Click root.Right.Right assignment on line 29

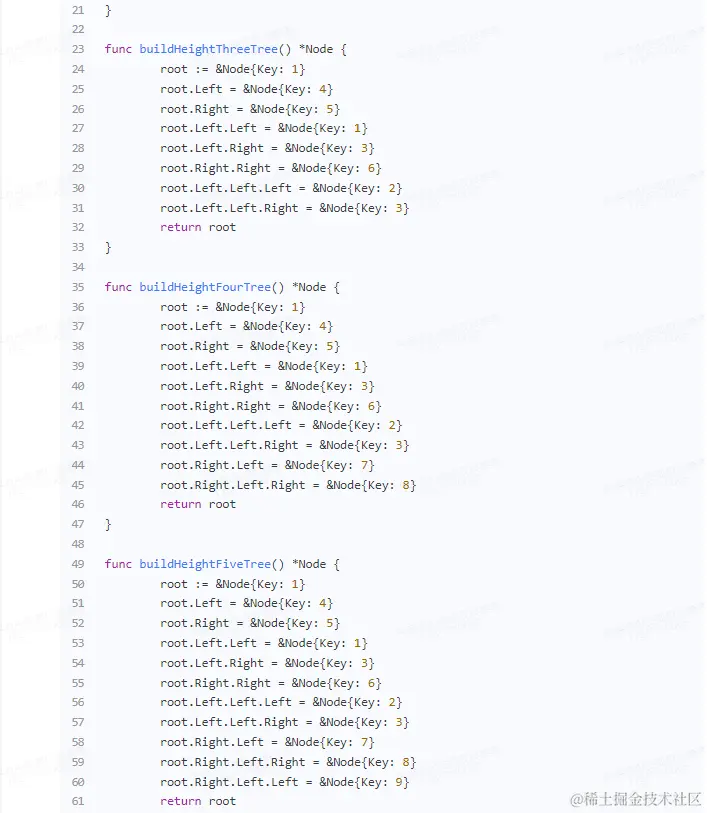point(271,168)
